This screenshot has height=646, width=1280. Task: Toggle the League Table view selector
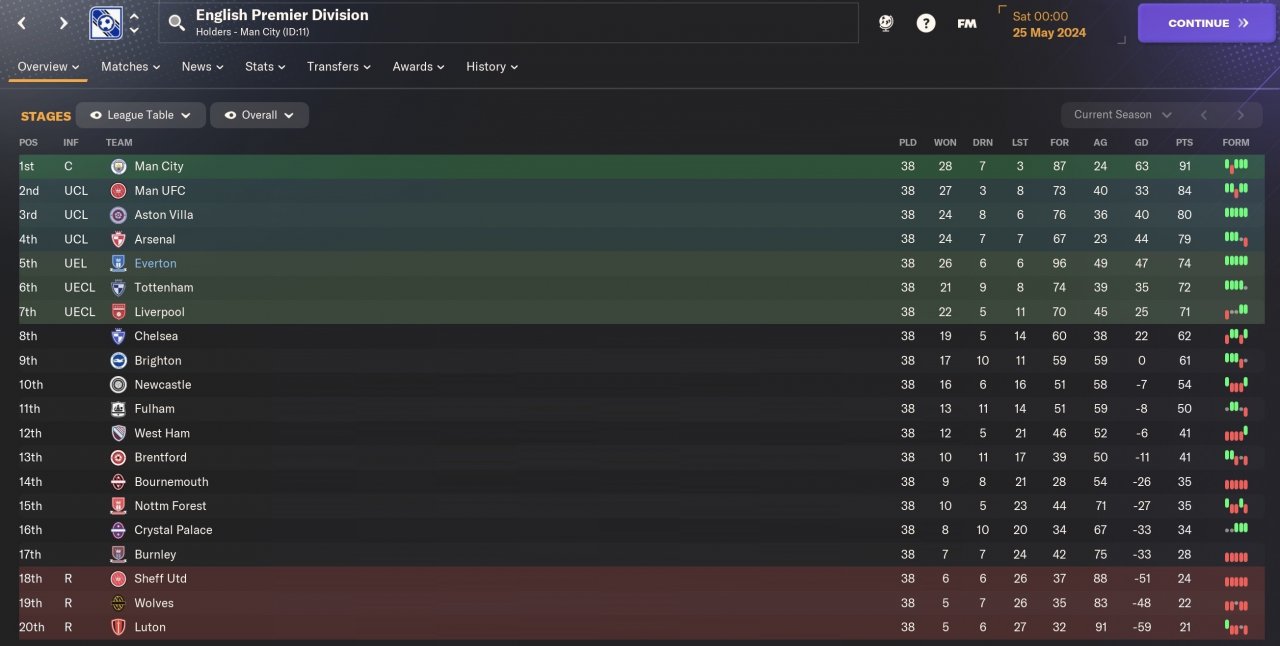click(141, 115)
